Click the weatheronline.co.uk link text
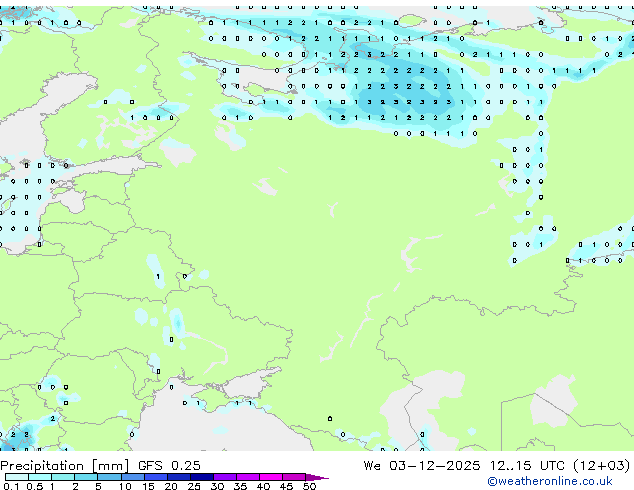Screen dimensions: 634x490 click(x=550, y=481)
